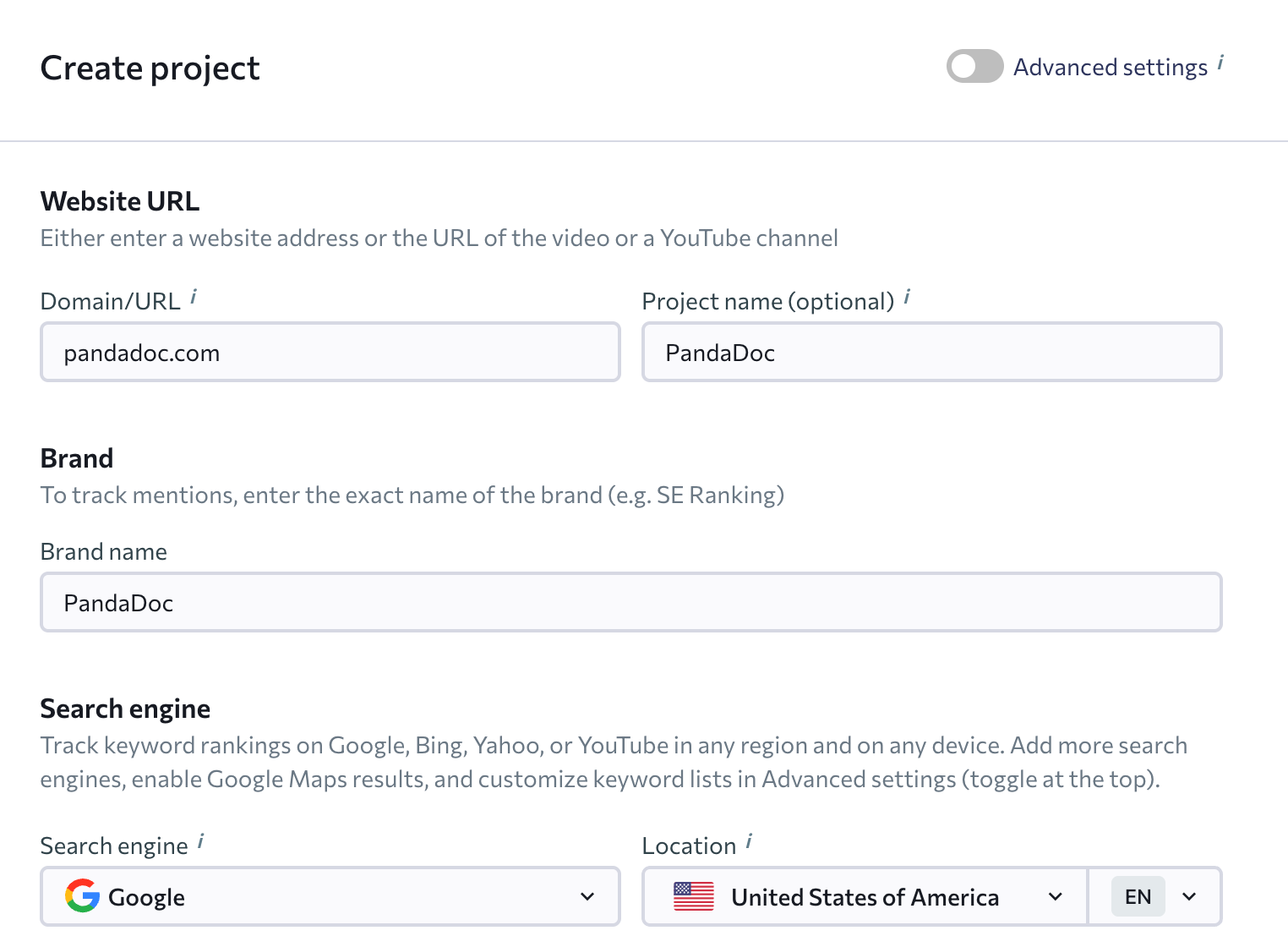Show info tooltip for Domain/URL
The width and height of the screenshot is (1288, 947).
pyautogui.click(x=194, y=297)
